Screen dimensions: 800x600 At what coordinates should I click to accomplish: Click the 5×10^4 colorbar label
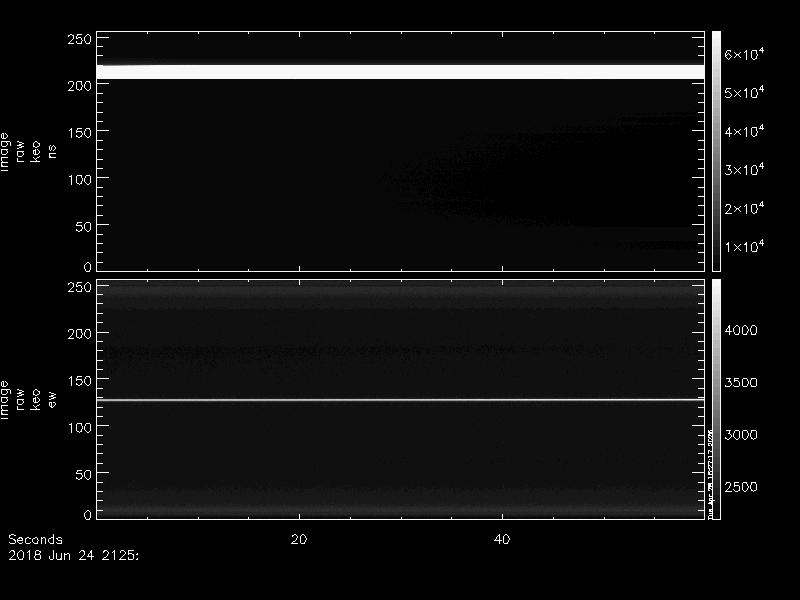744,92
